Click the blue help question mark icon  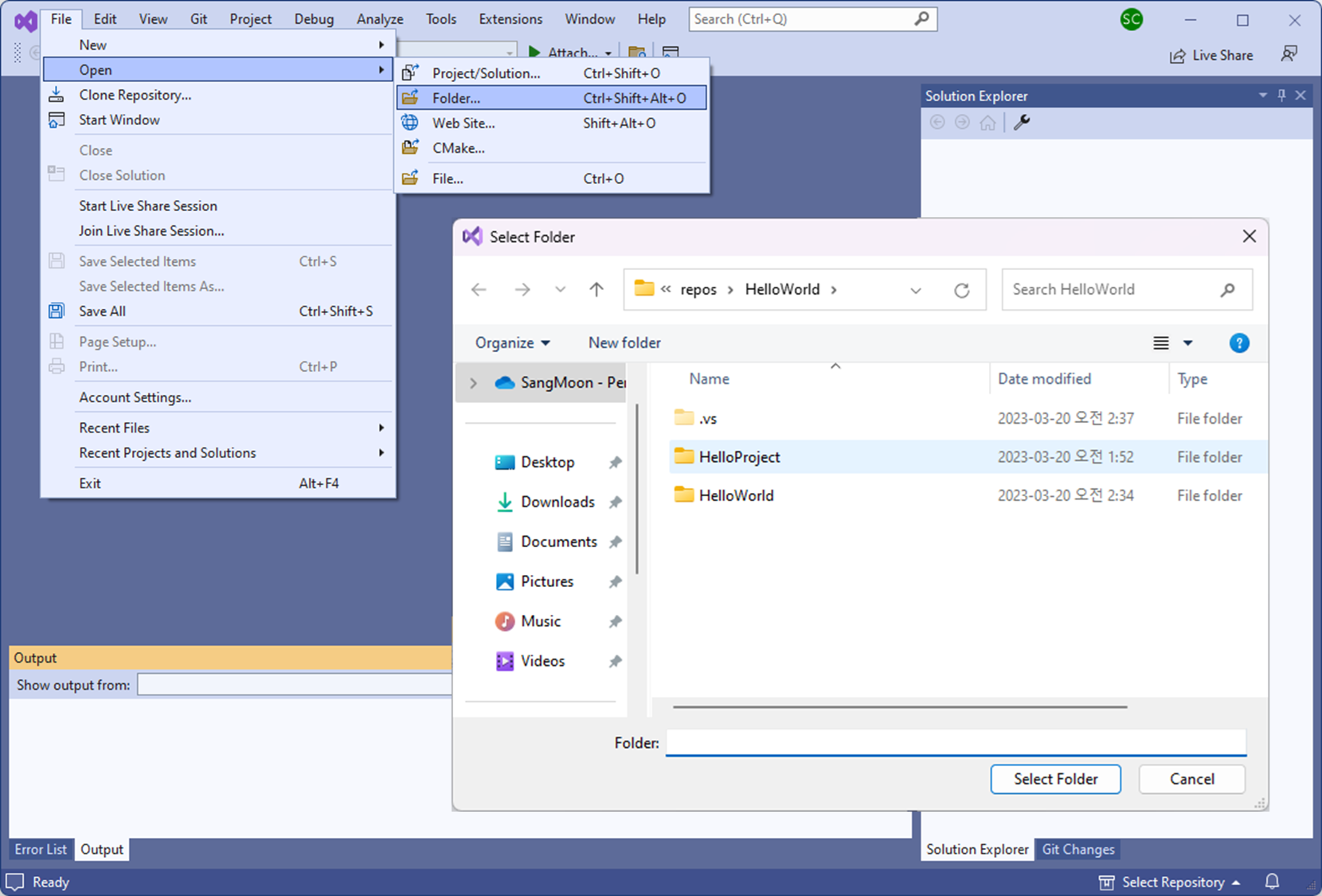click(1239, 343)
